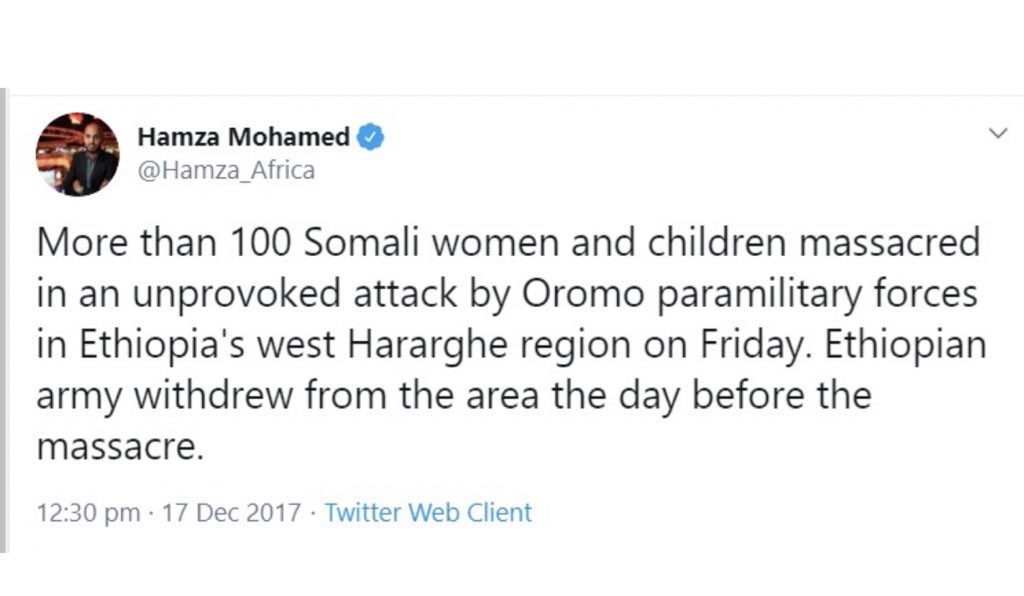The height and width of the screenshot is (596, 1024).
Task: Click the word 'Oromo' in the tweet
Action: click(x=583, y=294)
